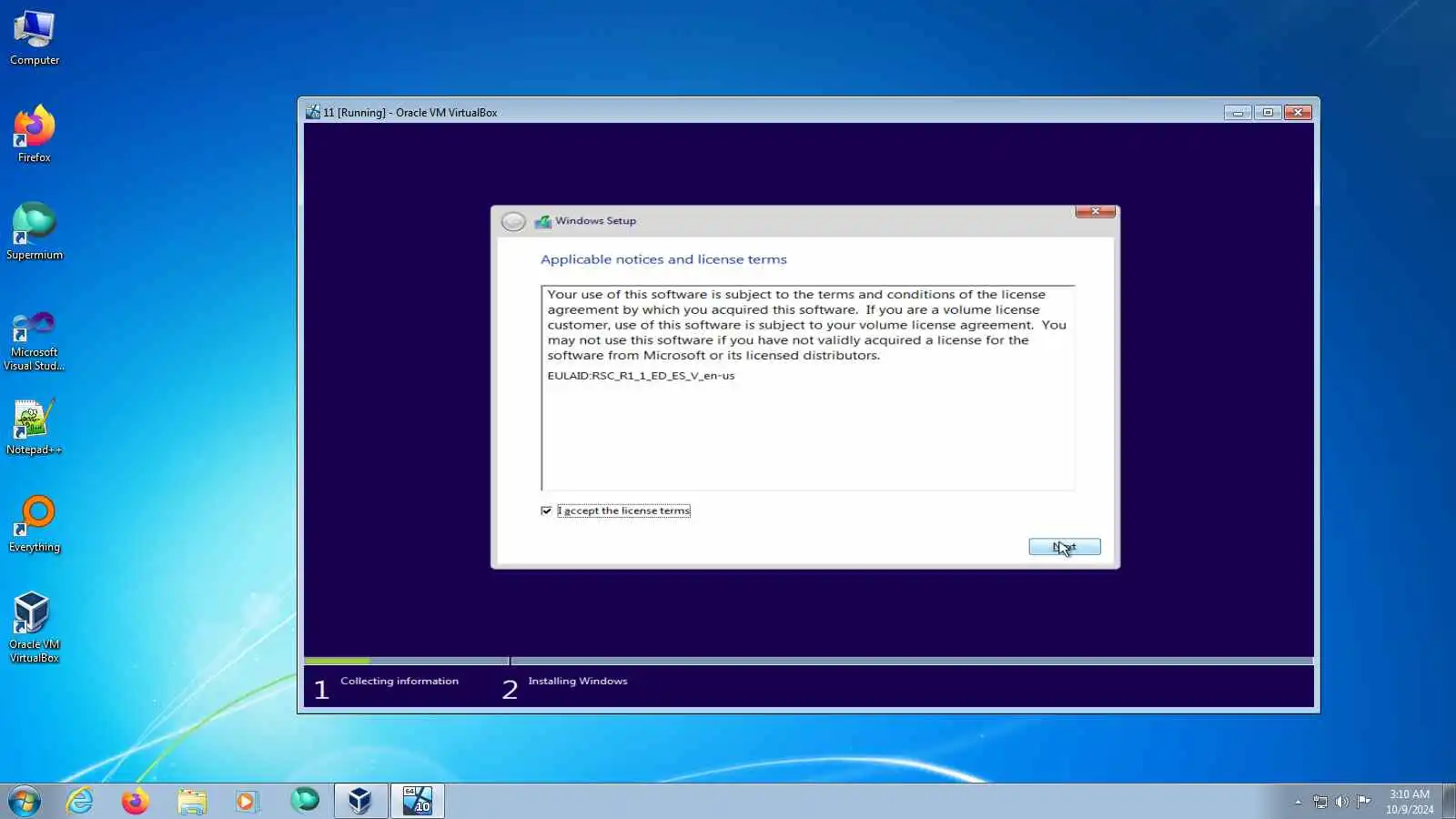Click the Show Desktop strip
Image resolution: width=1456 pixels, height=819 pixels.
[x=1449, y=802]
